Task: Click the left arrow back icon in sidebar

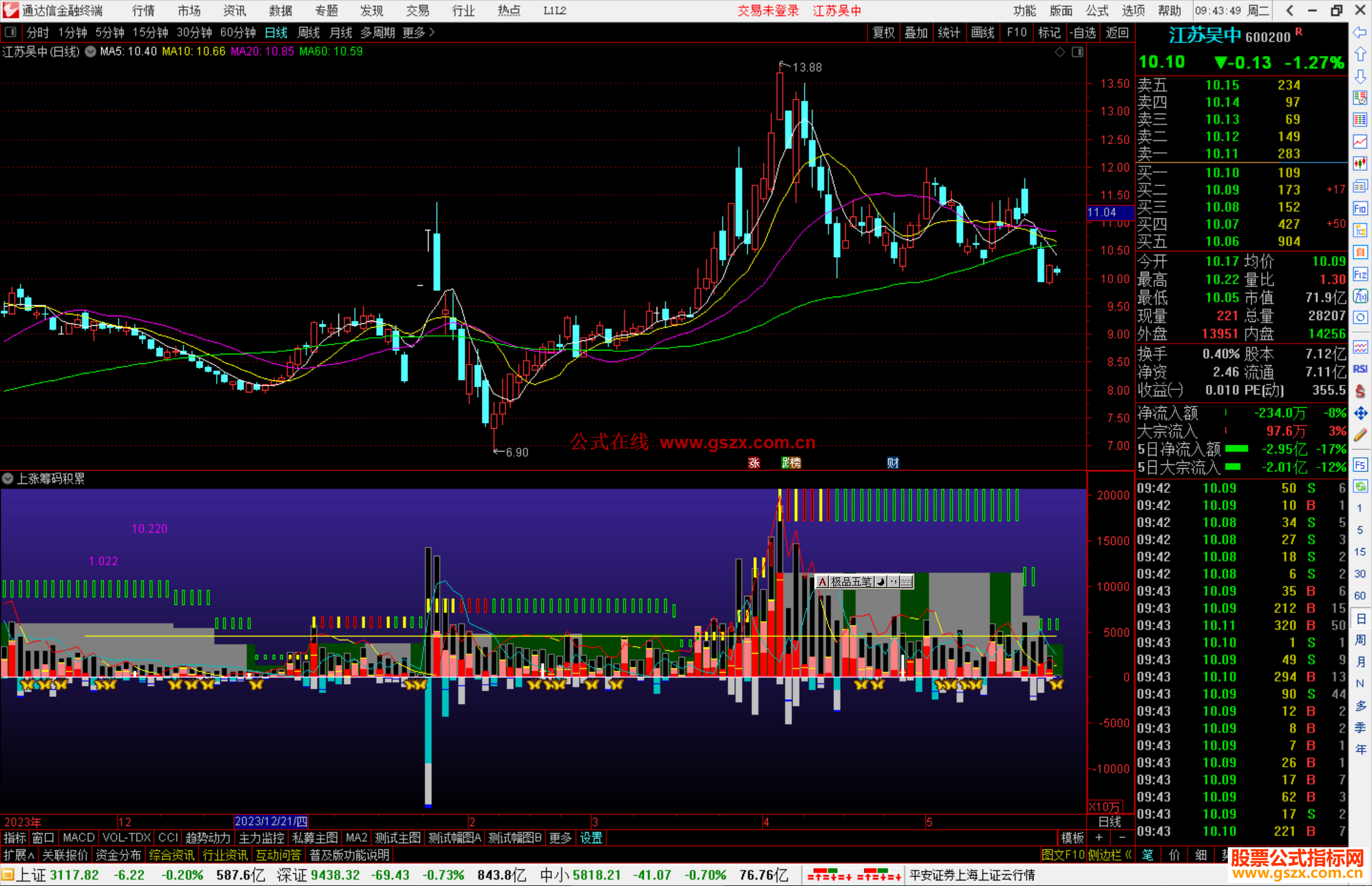Action: 1360,32
